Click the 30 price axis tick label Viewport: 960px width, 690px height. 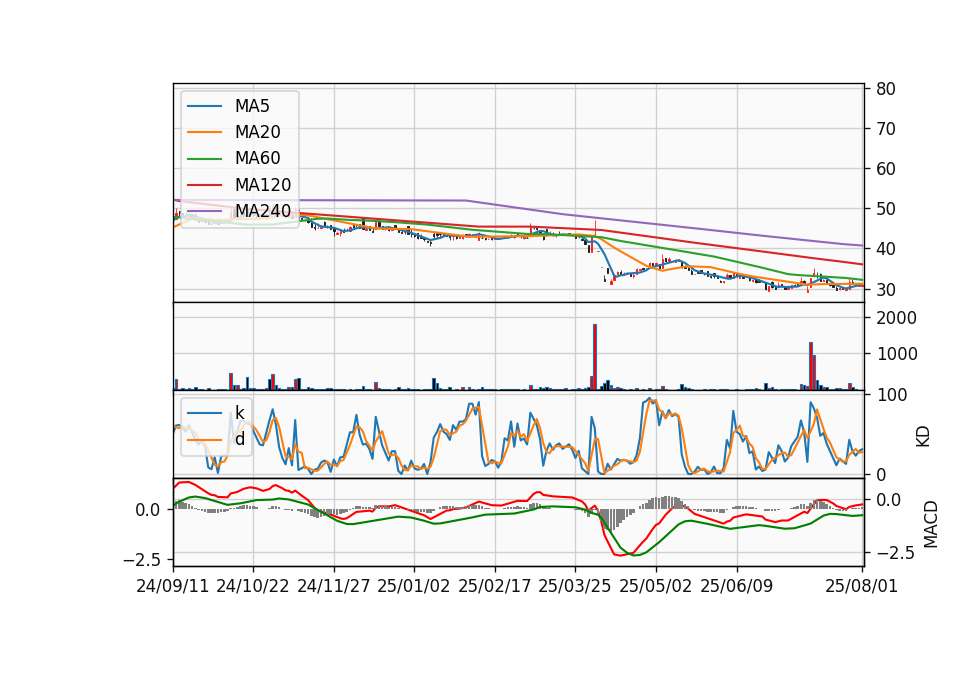pyautogui.click(x=885, y=290)
